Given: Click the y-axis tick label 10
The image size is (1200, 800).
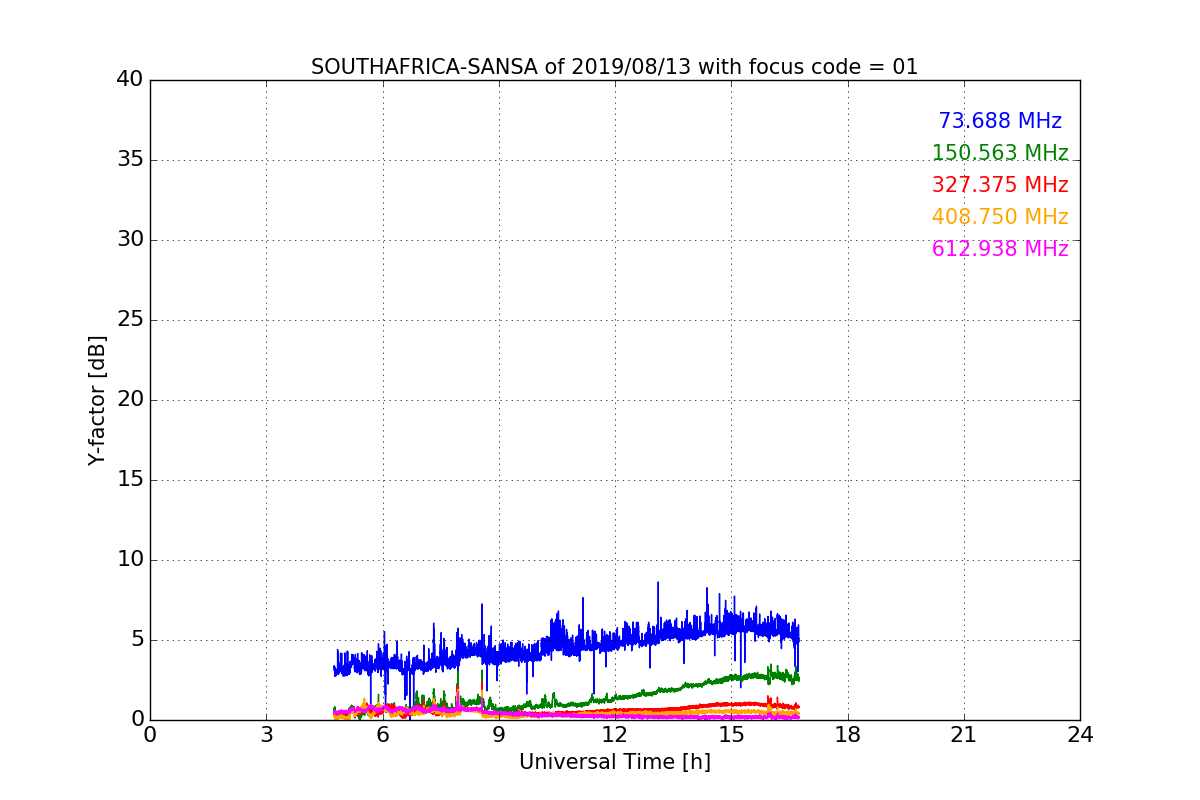Looking at the screenshot, I should tap(130, 560).
